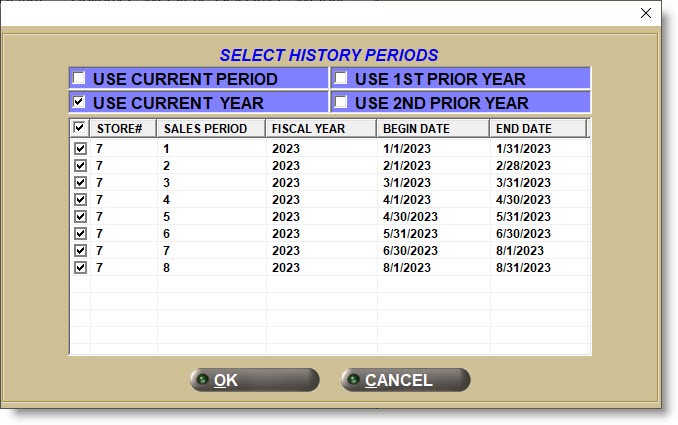678x425 pixels.
Task: Deselect the checkbox for sales period 4
Action: 80,199
